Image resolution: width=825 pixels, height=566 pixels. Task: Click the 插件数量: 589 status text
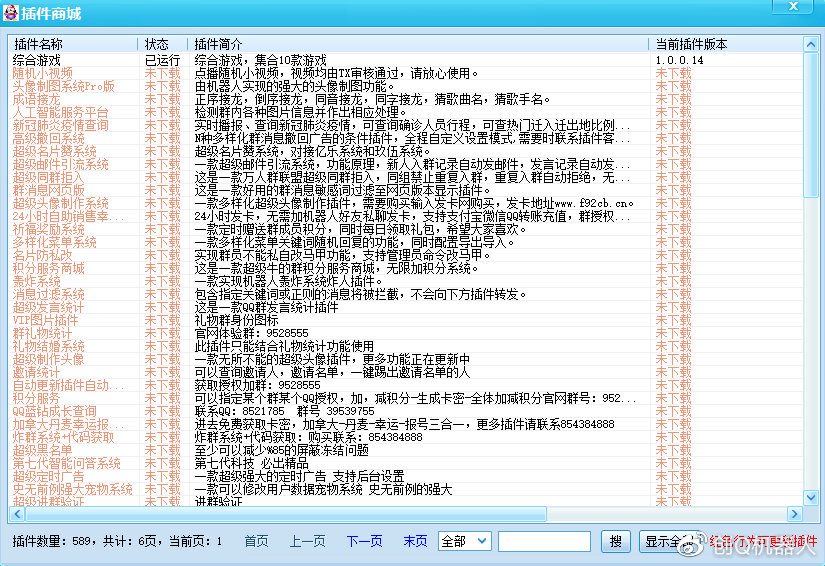pyautogui.click(x=52, y=541)
